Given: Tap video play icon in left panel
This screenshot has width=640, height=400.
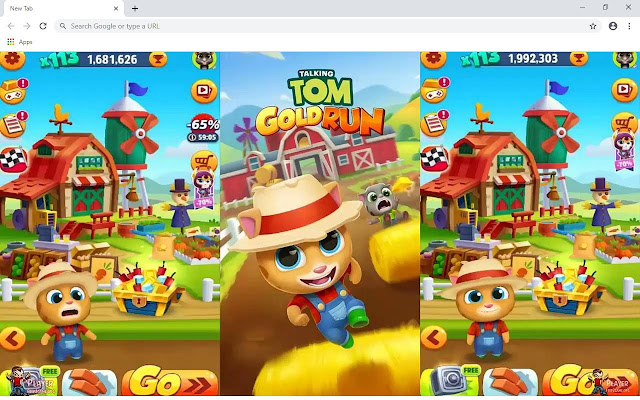Looking at the screenshot, I should tap(204, 91).
